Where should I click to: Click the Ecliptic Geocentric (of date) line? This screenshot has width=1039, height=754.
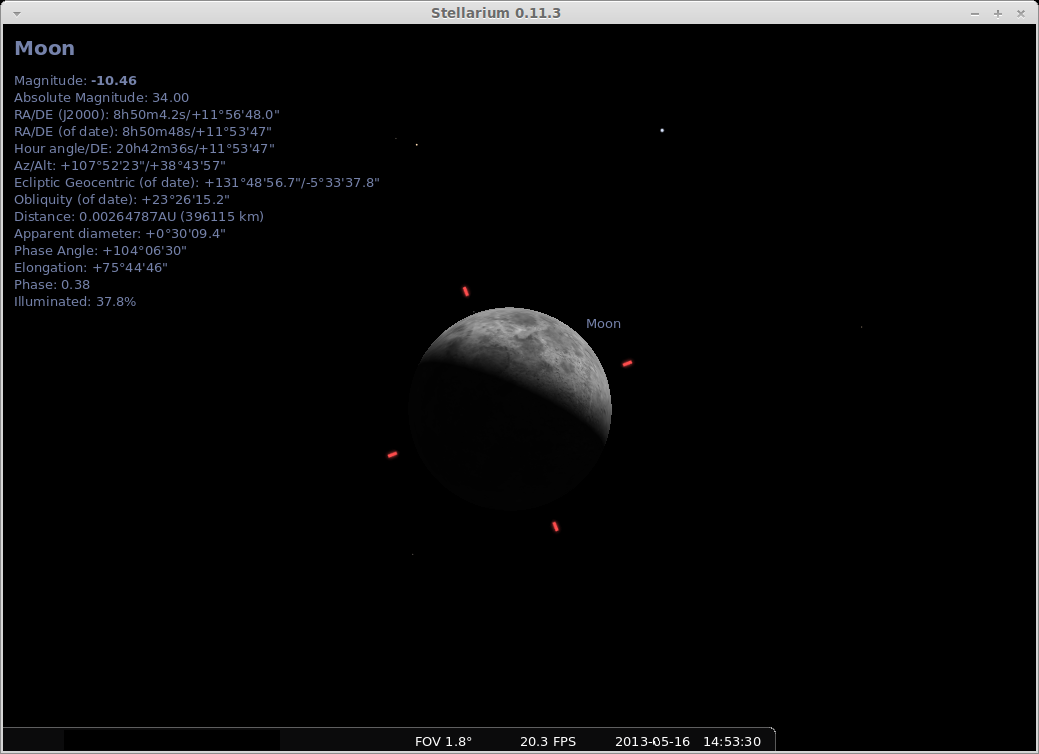[197, 182]
